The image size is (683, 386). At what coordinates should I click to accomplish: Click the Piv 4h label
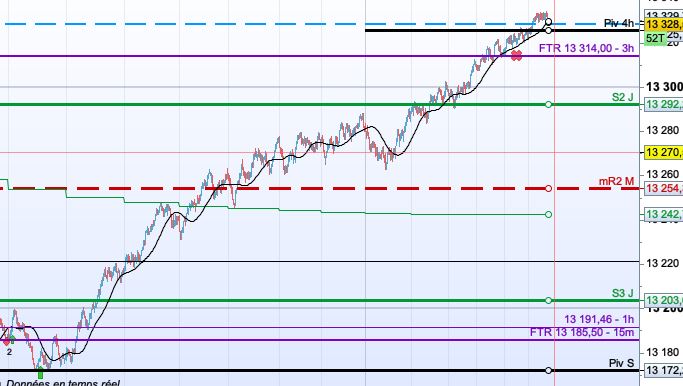pyautogui.click(x=619, y=24)
